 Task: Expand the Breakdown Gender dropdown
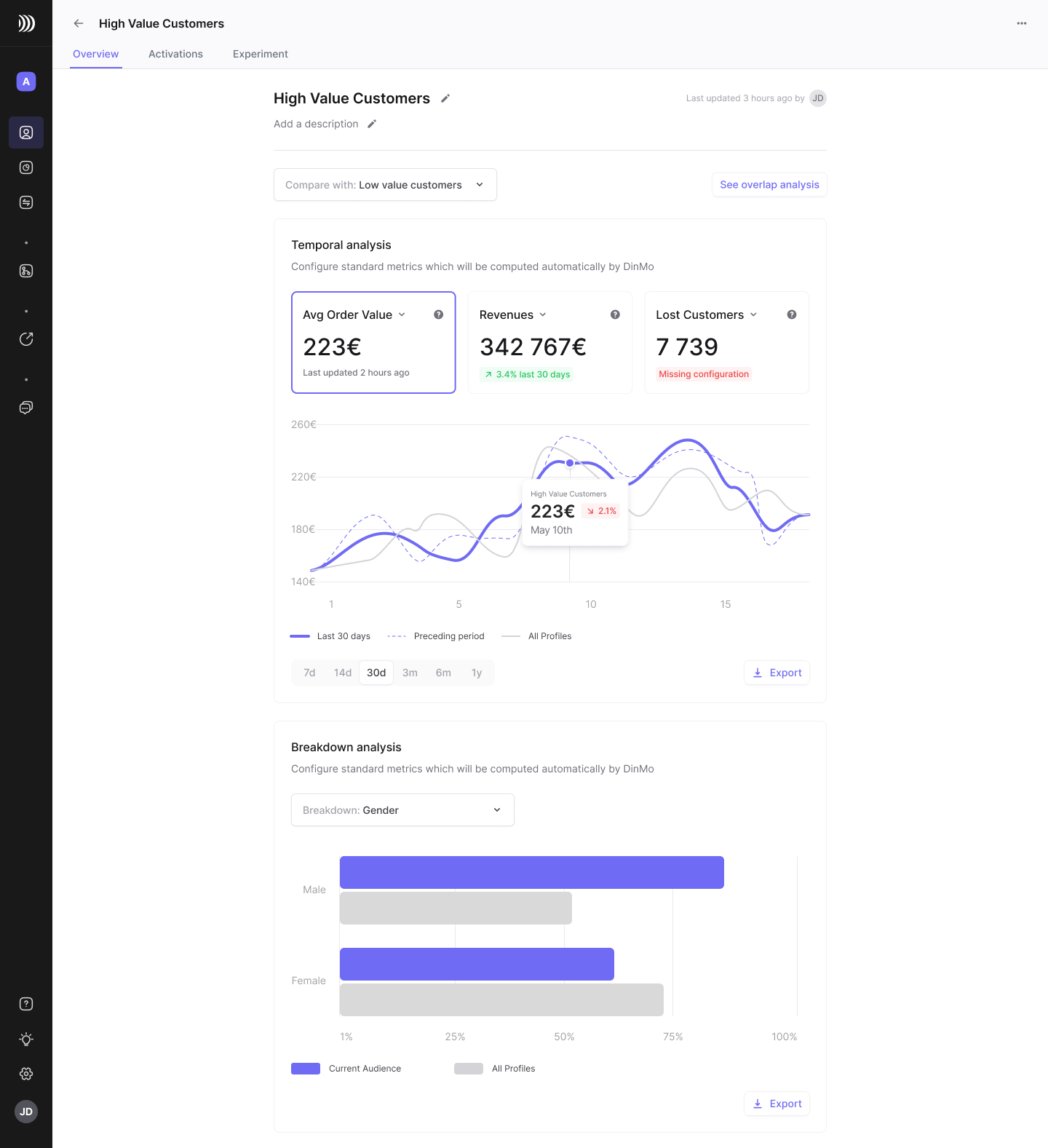point(402,810)
